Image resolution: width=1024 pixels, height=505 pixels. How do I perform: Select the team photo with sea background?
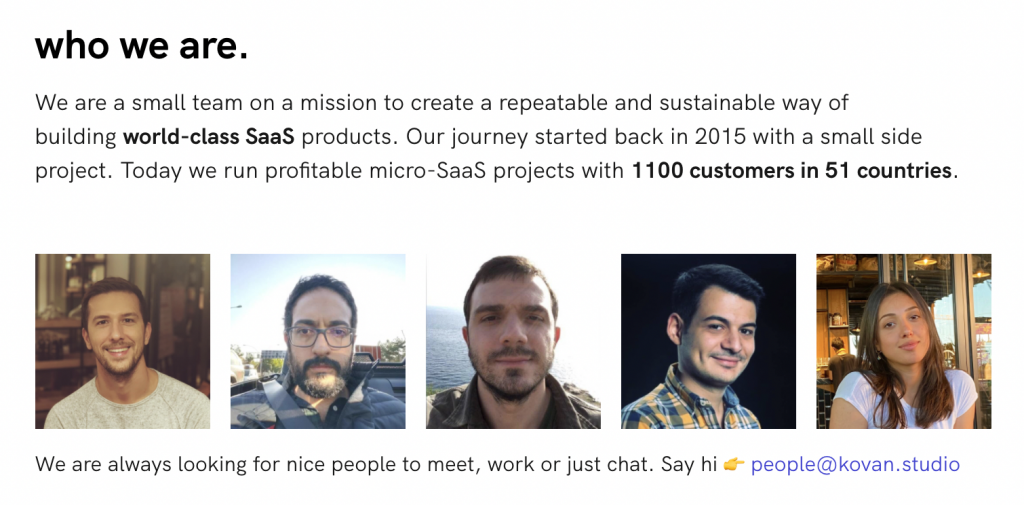tap(513, 341)
